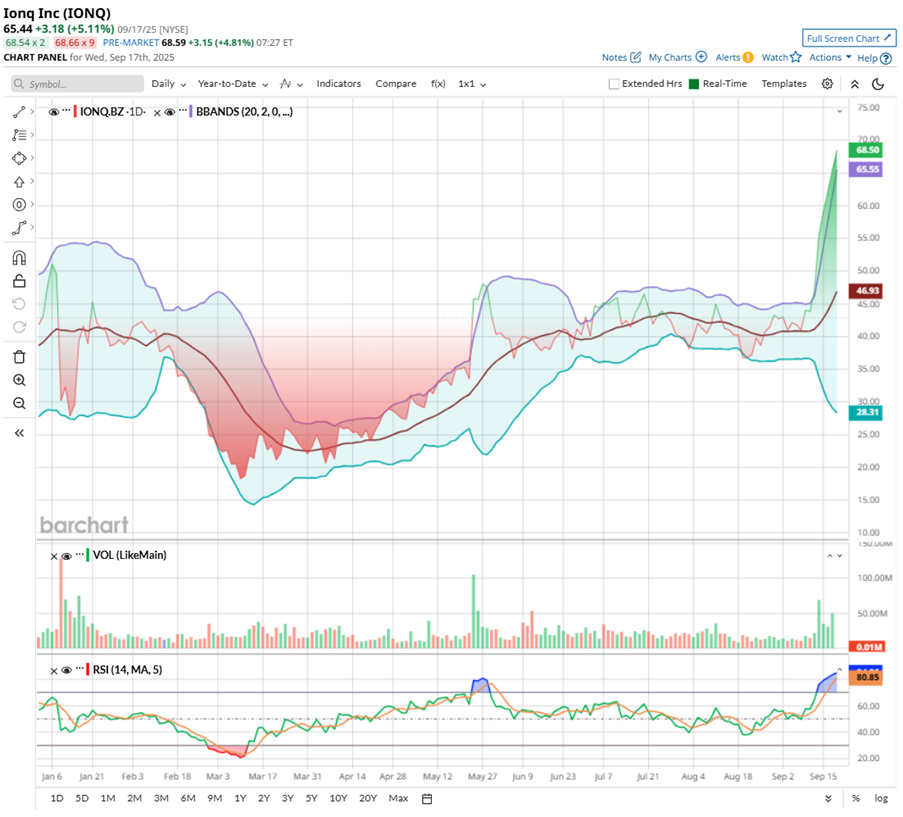This screenshot has width=903, height=817.
Task: Open the Actions dropdown
Action: pos(830,57)
